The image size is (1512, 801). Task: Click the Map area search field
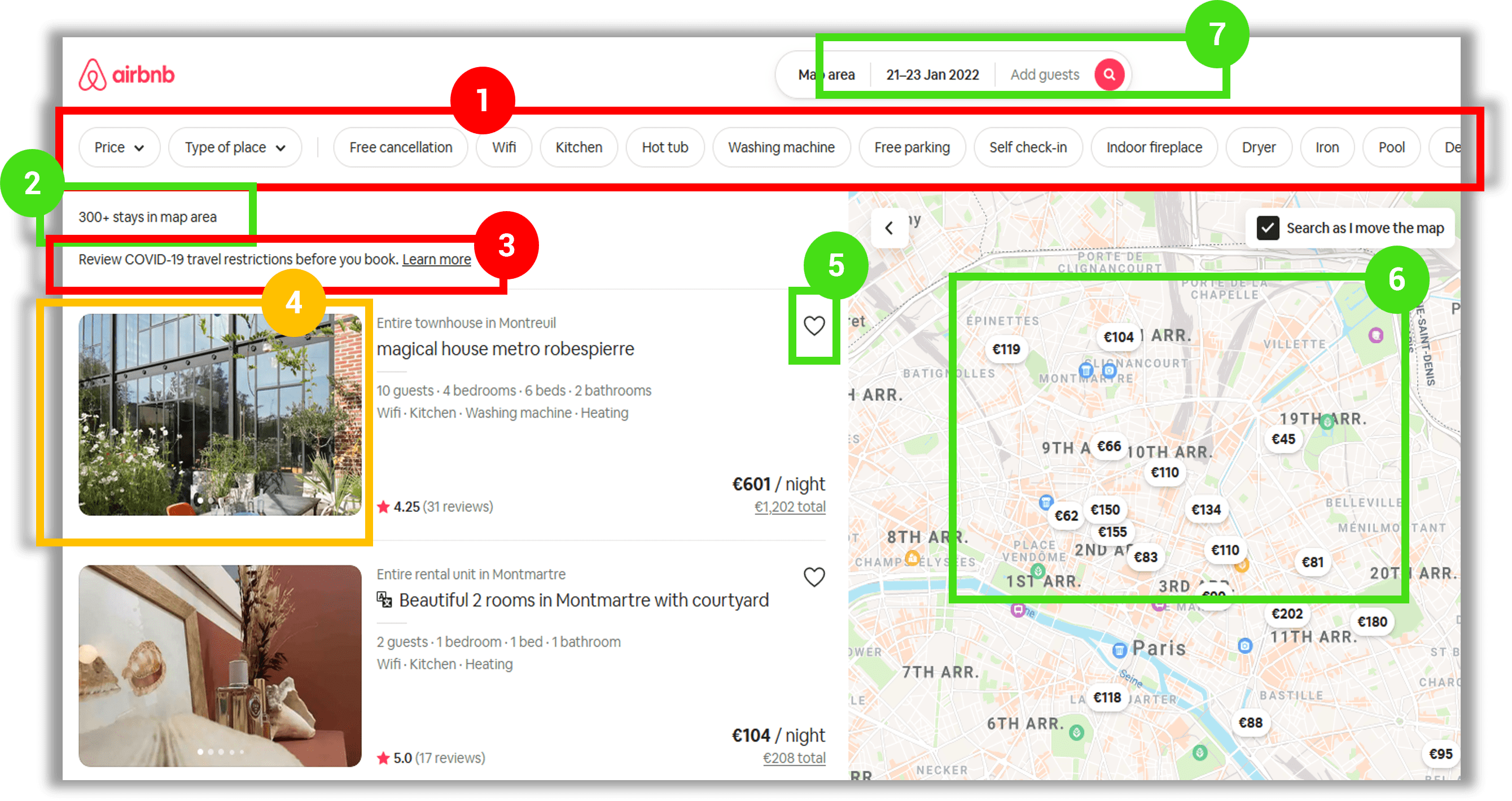[826, 75]
